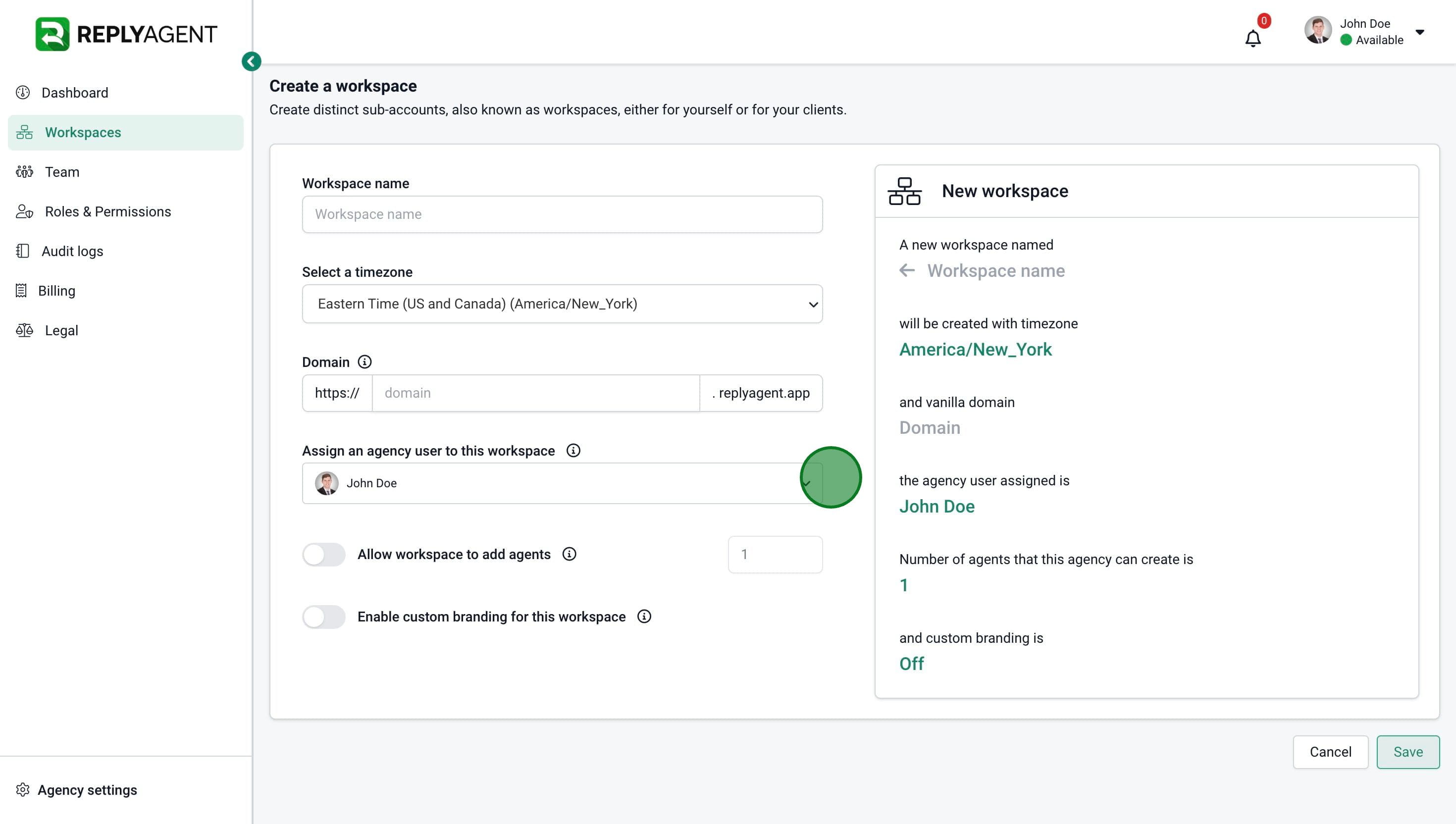Click the domain text field
Viewport: 1456px width, 824px height.
[535, 393]
